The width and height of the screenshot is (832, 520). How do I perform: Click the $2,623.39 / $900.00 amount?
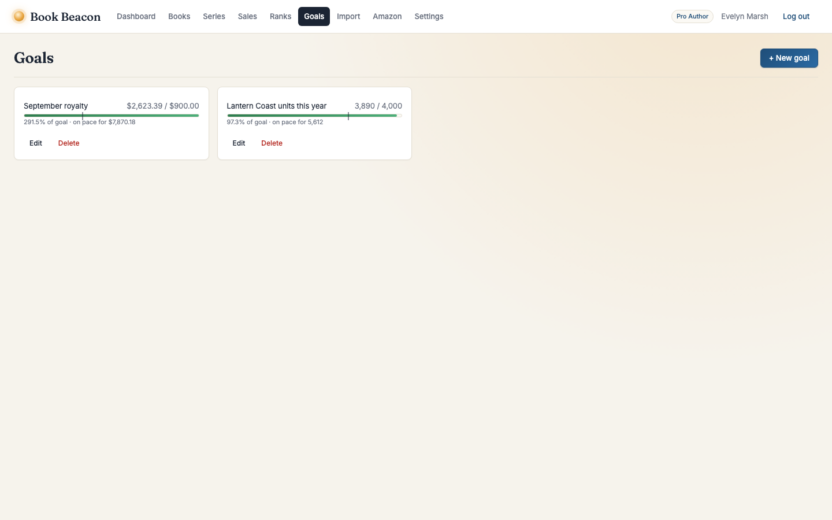(x=163, y=106)
